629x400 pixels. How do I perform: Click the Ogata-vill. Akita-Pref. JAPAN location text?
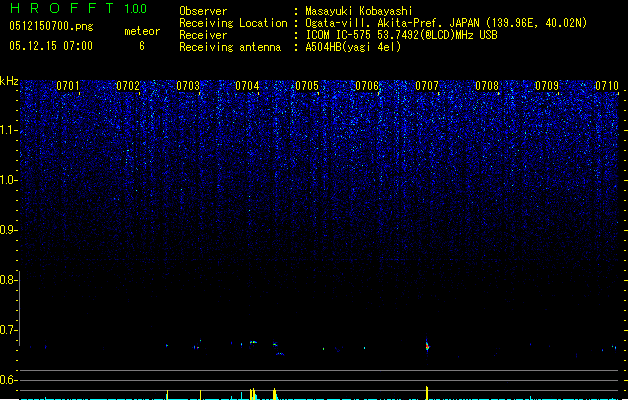pos(446,23)
